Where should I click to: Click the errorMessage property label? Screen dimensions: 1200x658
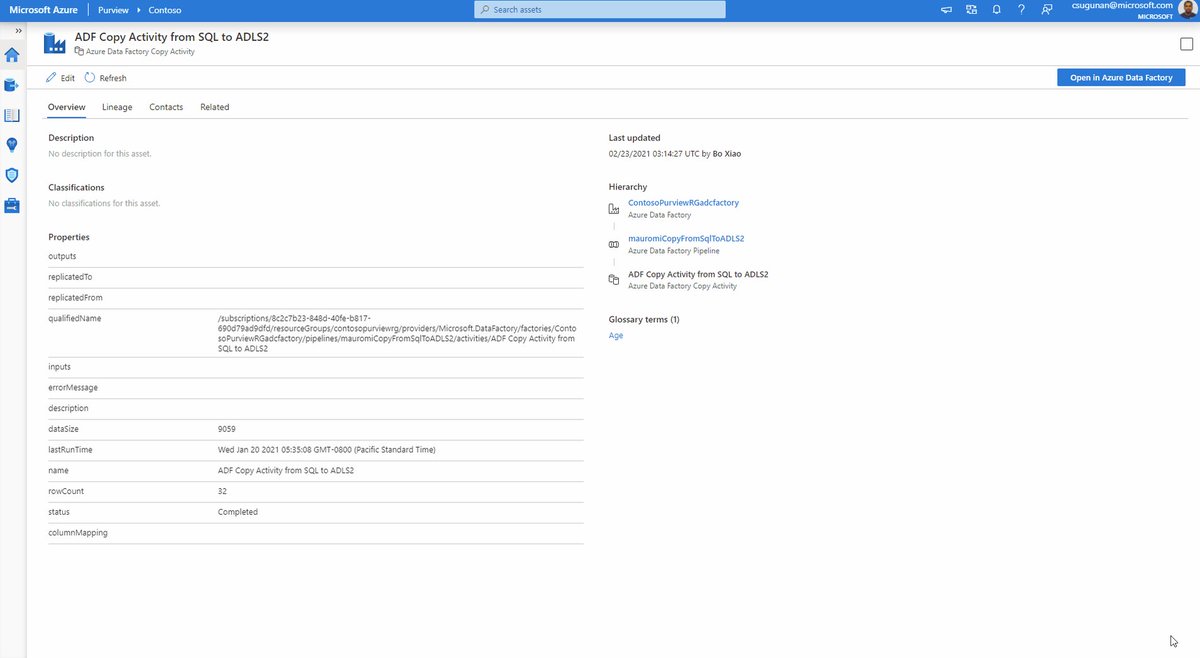[73, 388]
